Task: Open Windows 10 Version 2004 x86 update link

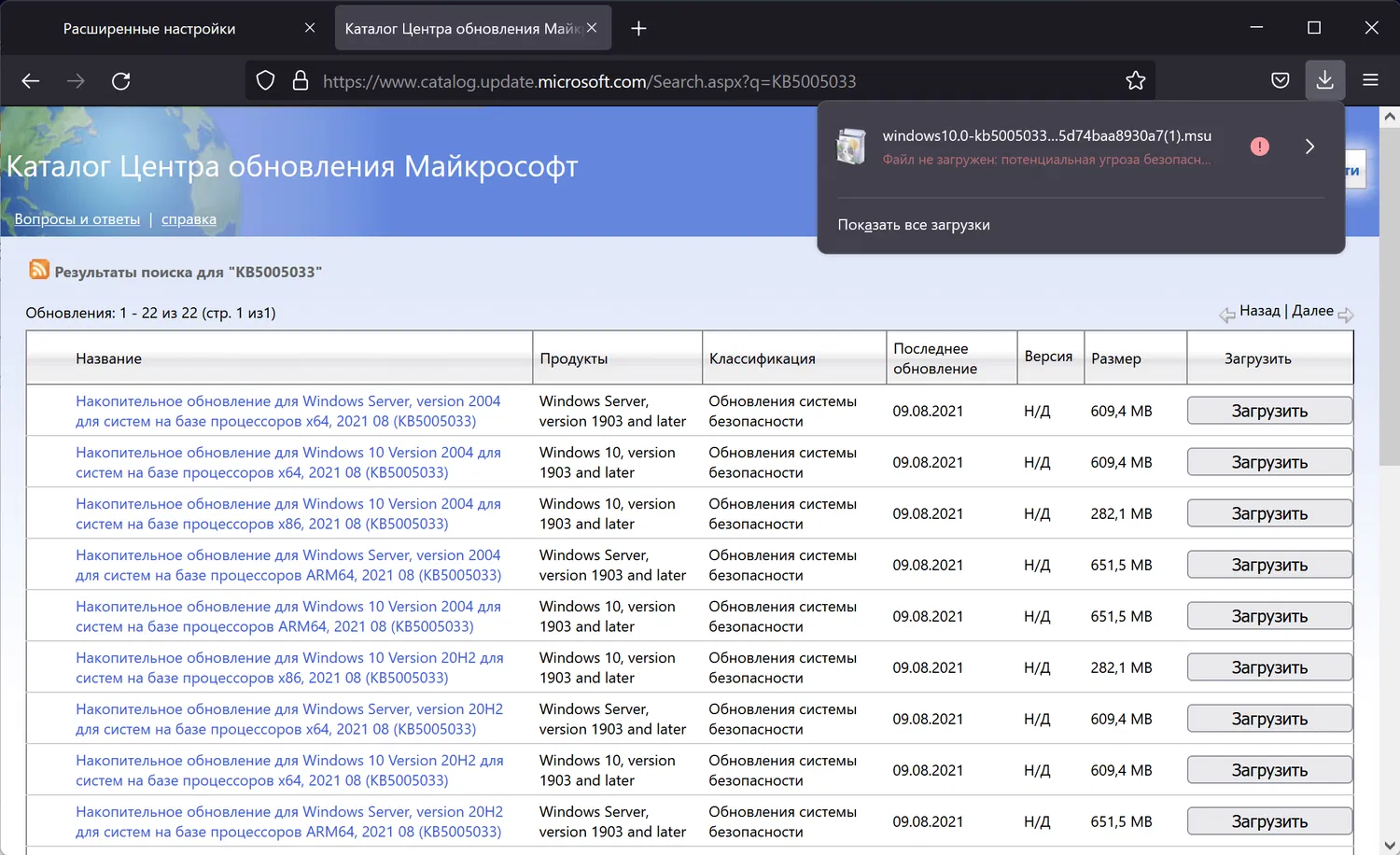Action: pyautogui.click(x=287, y=513)
